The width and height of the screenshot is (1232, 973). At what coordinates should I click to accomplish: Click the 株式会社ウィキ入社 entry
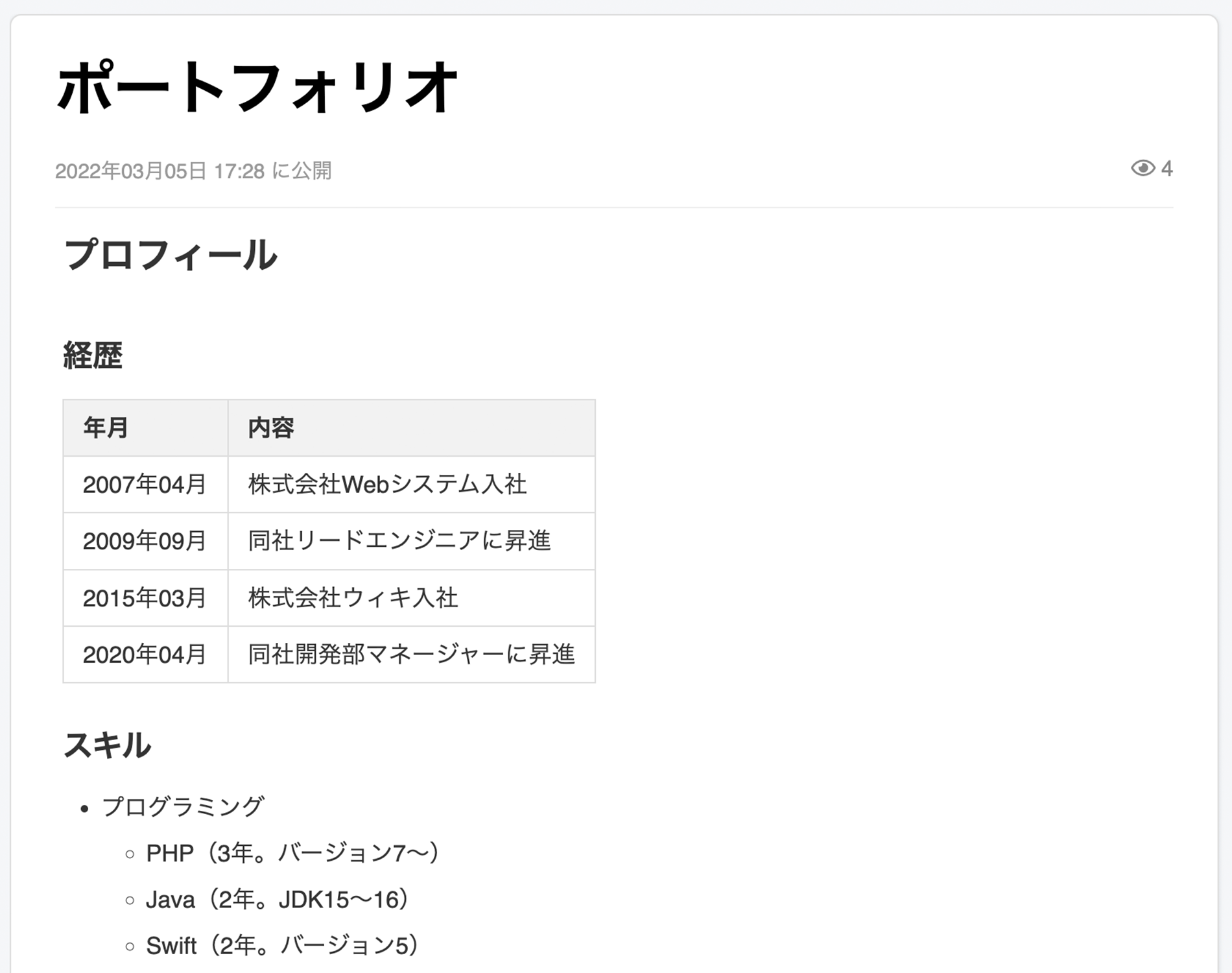tap(351, 598)
